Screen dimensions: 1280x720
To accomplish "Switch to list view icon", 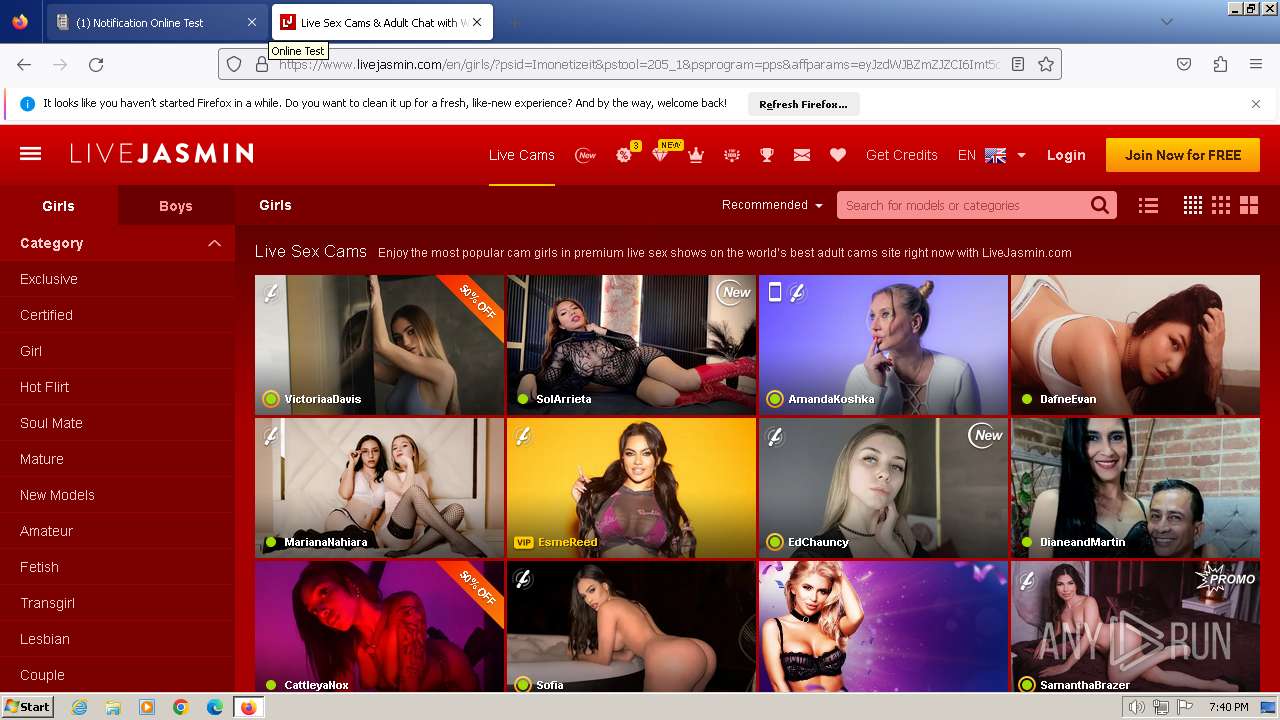I will click(1148, 205).
